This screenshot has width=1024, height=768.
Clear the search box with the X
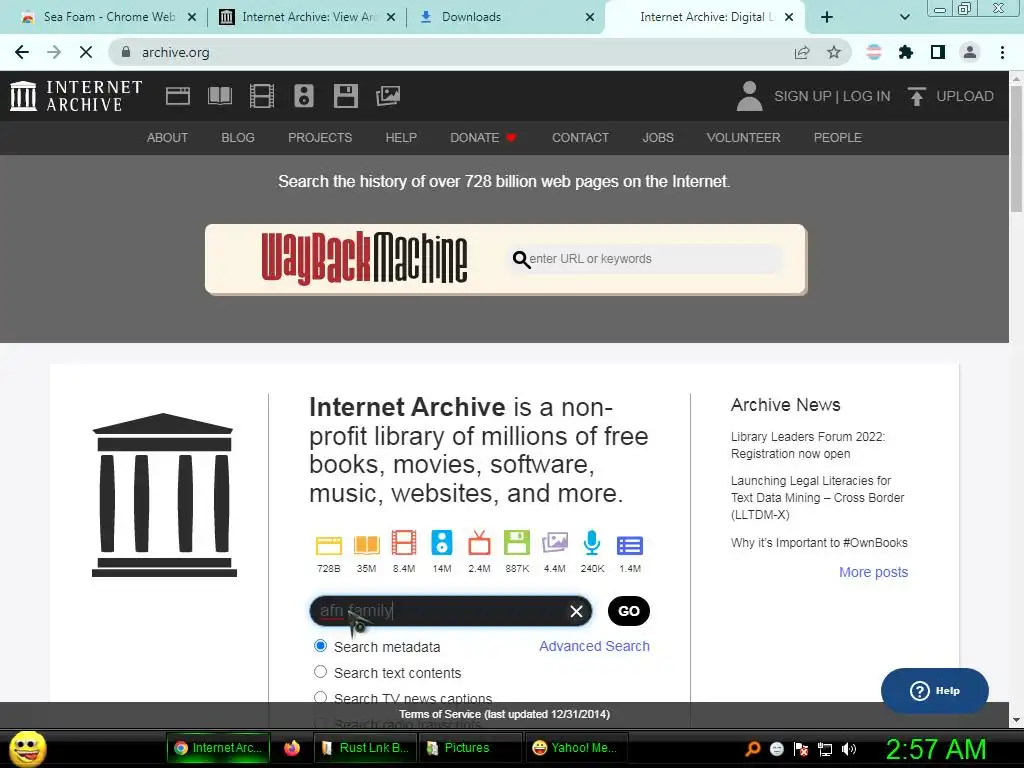click(576, 611)
